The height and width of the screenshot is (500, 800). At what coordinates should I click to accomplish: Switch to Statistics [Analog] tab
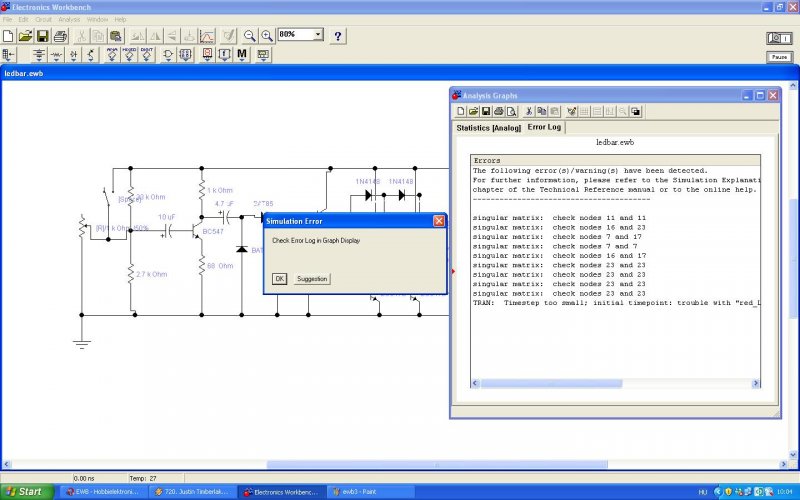(488, 128)
